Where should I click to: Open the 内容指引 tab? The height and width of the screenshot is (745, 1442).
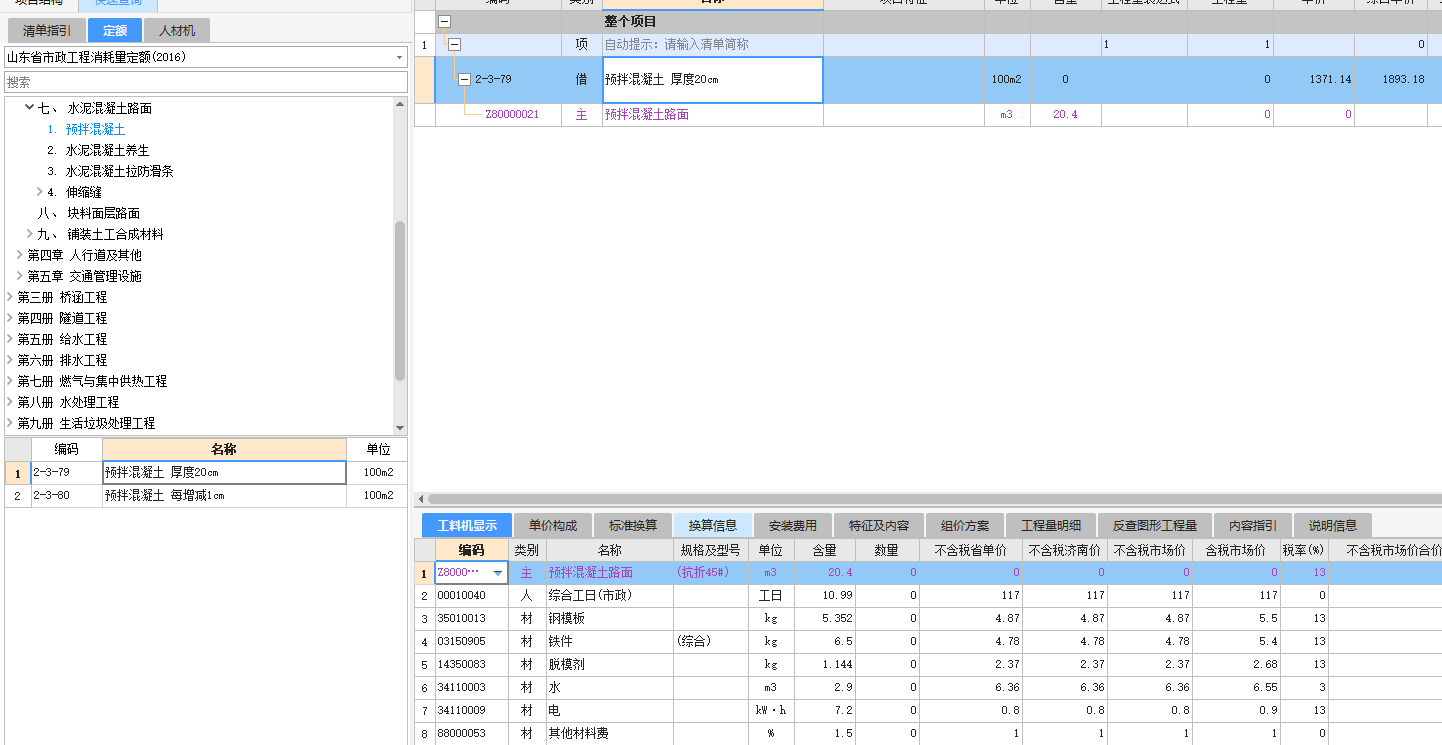1253,525
